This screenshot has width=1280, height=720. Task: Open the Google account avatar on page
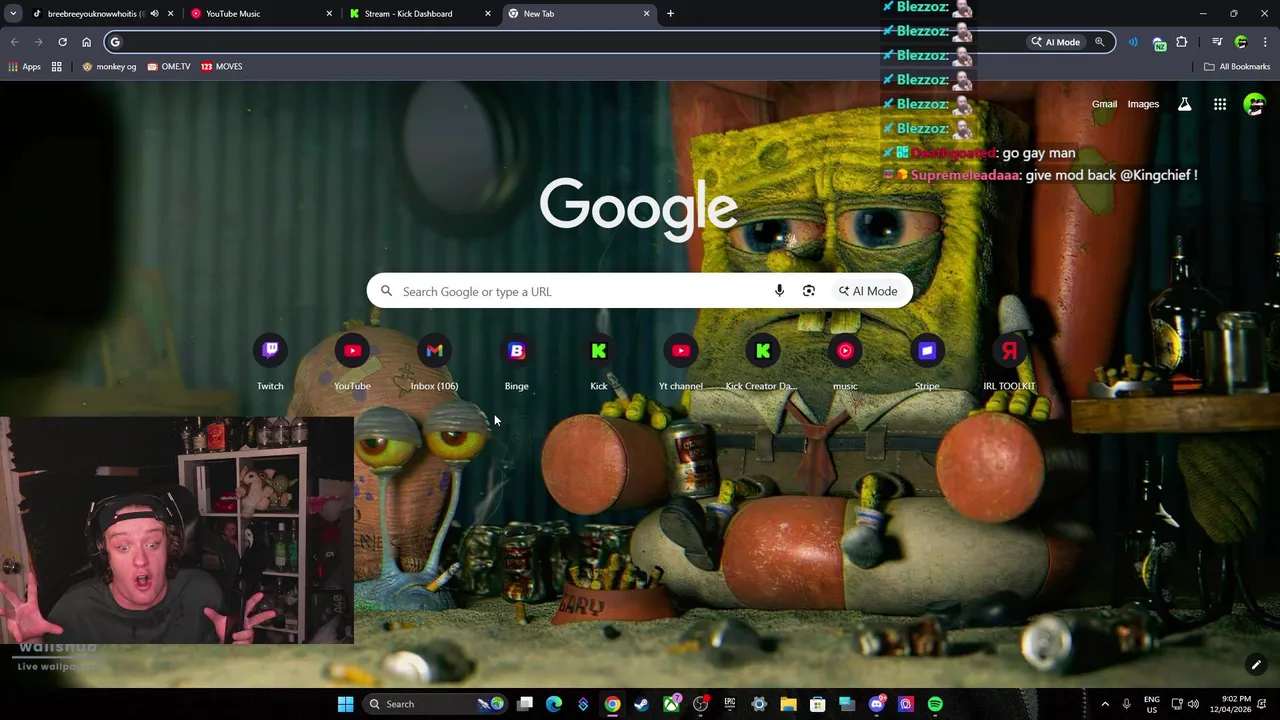coord(1254,104)
